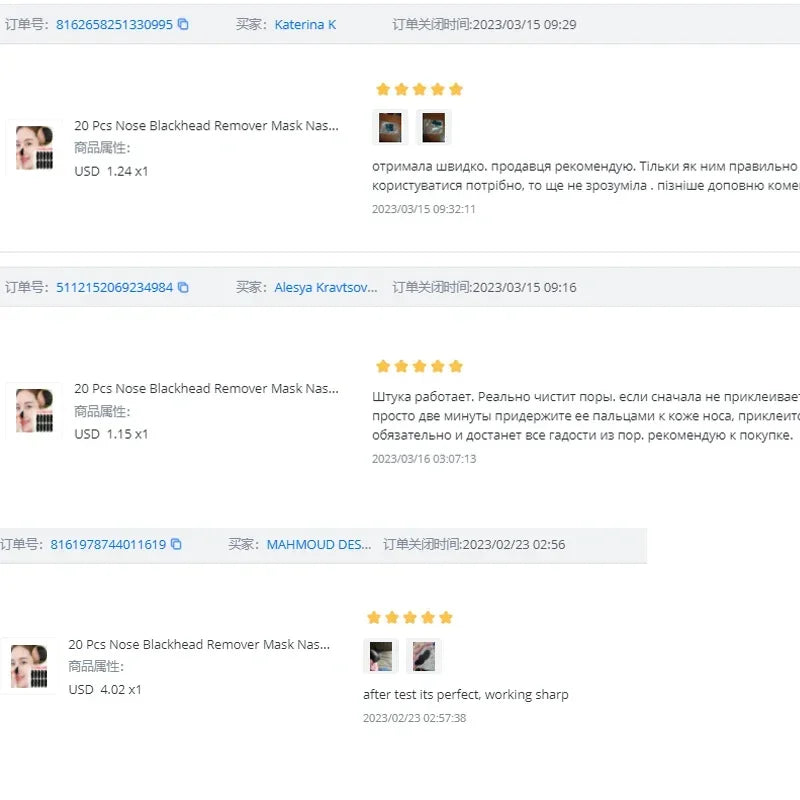
Task: Click product thumbnail in Alesya order
Action: pos(35,410)
